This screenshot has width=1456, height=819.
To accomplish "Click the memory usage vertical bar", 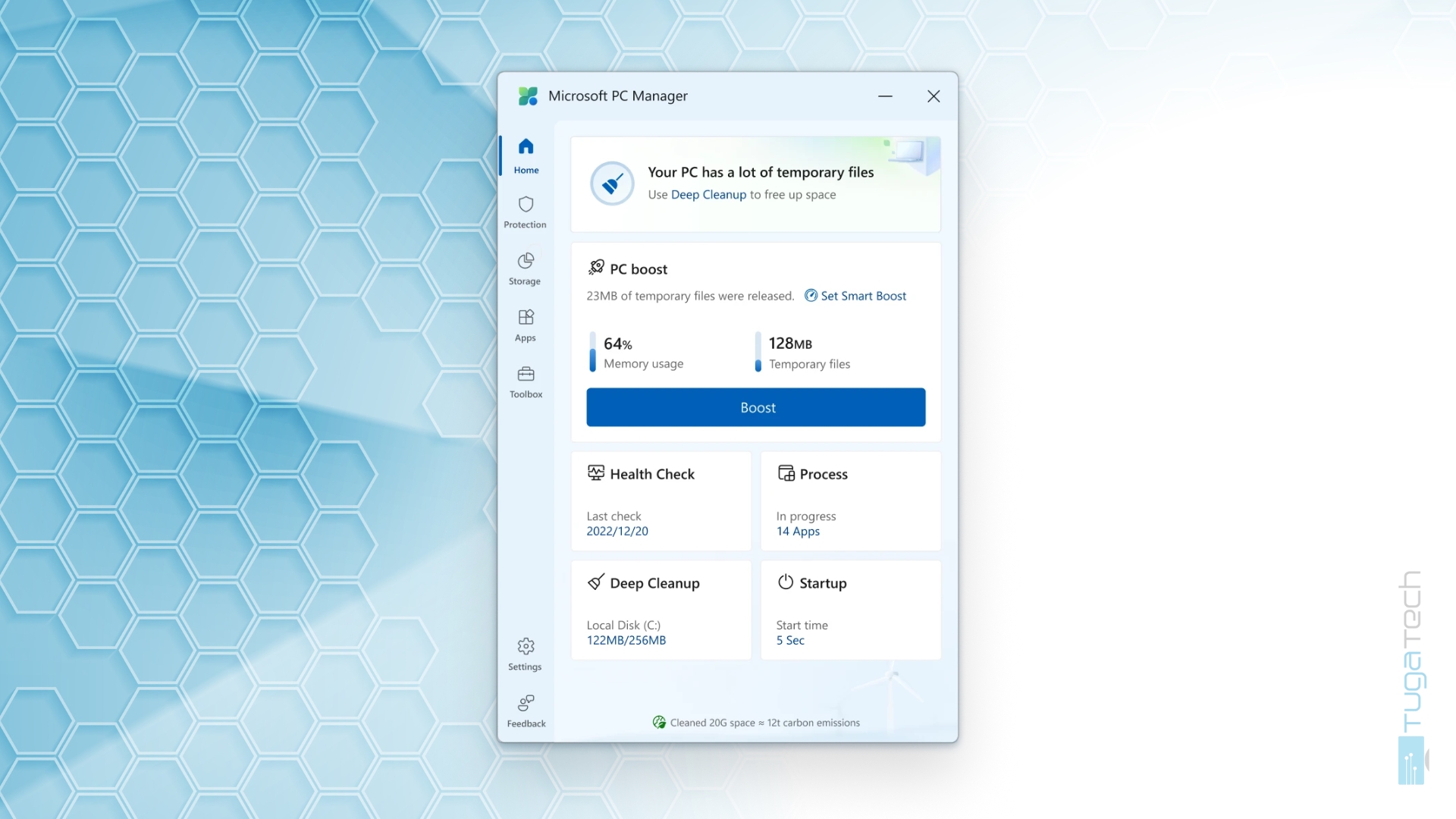I will (x=592, y=352).
